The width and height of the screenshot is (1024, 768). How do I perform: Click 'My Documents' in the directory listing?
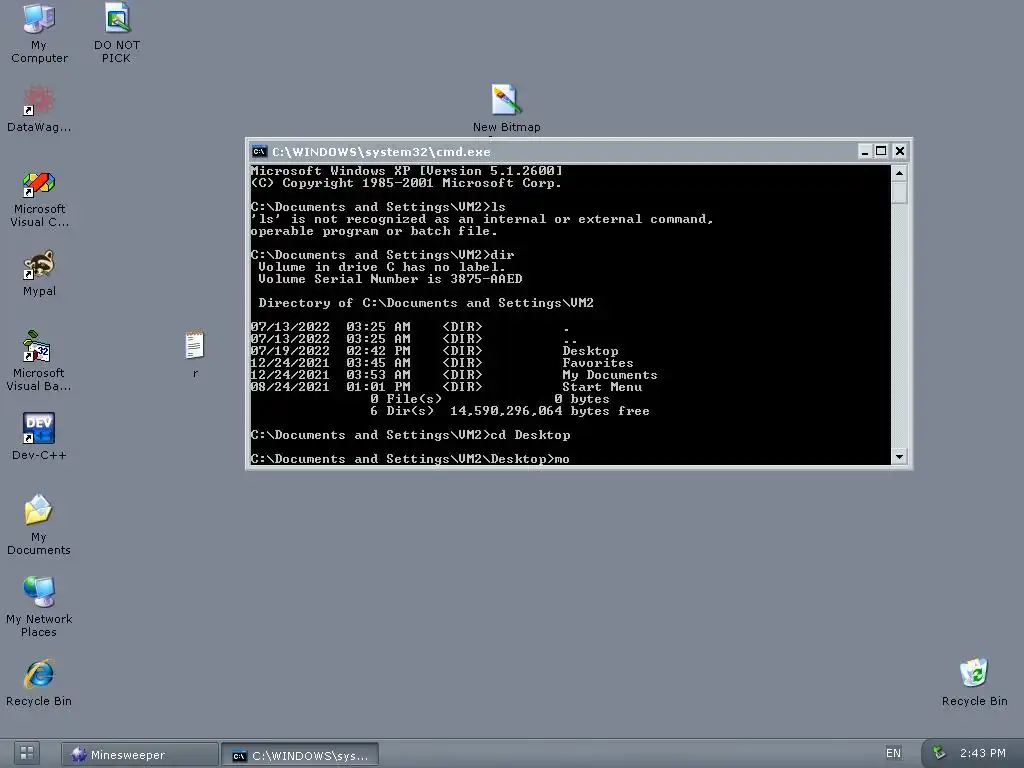point(609,375)
